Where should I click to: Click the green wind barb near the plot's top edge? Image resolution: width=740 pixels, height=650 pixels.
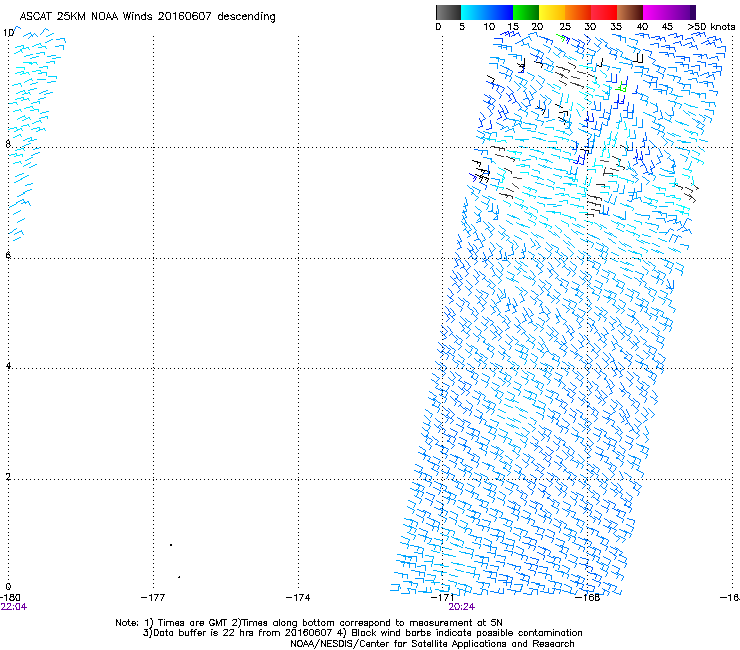click(562, 38)
